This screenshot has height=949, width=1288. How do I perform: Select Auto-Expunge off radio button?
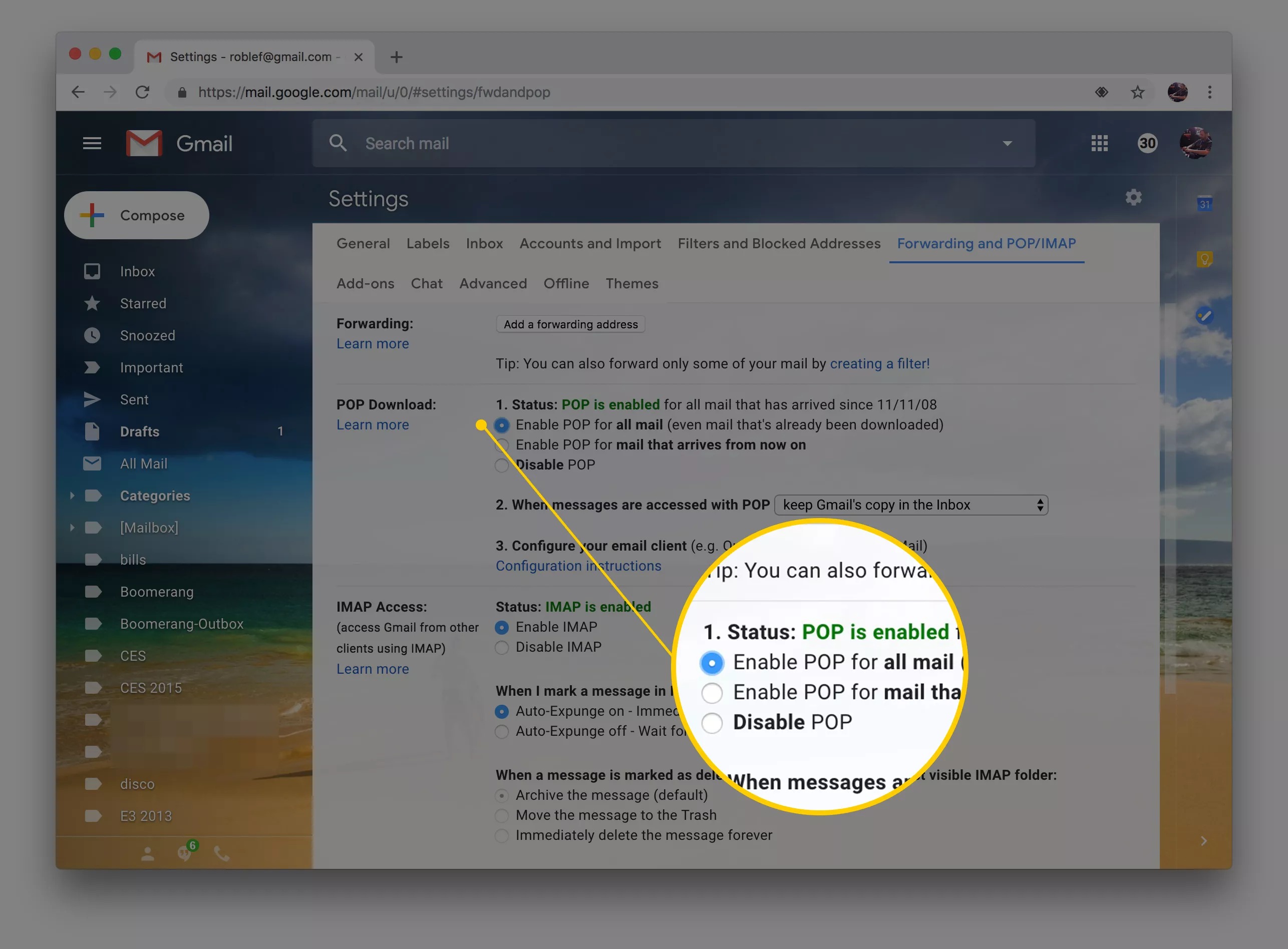pyautogui.click(x=502, y=731)
